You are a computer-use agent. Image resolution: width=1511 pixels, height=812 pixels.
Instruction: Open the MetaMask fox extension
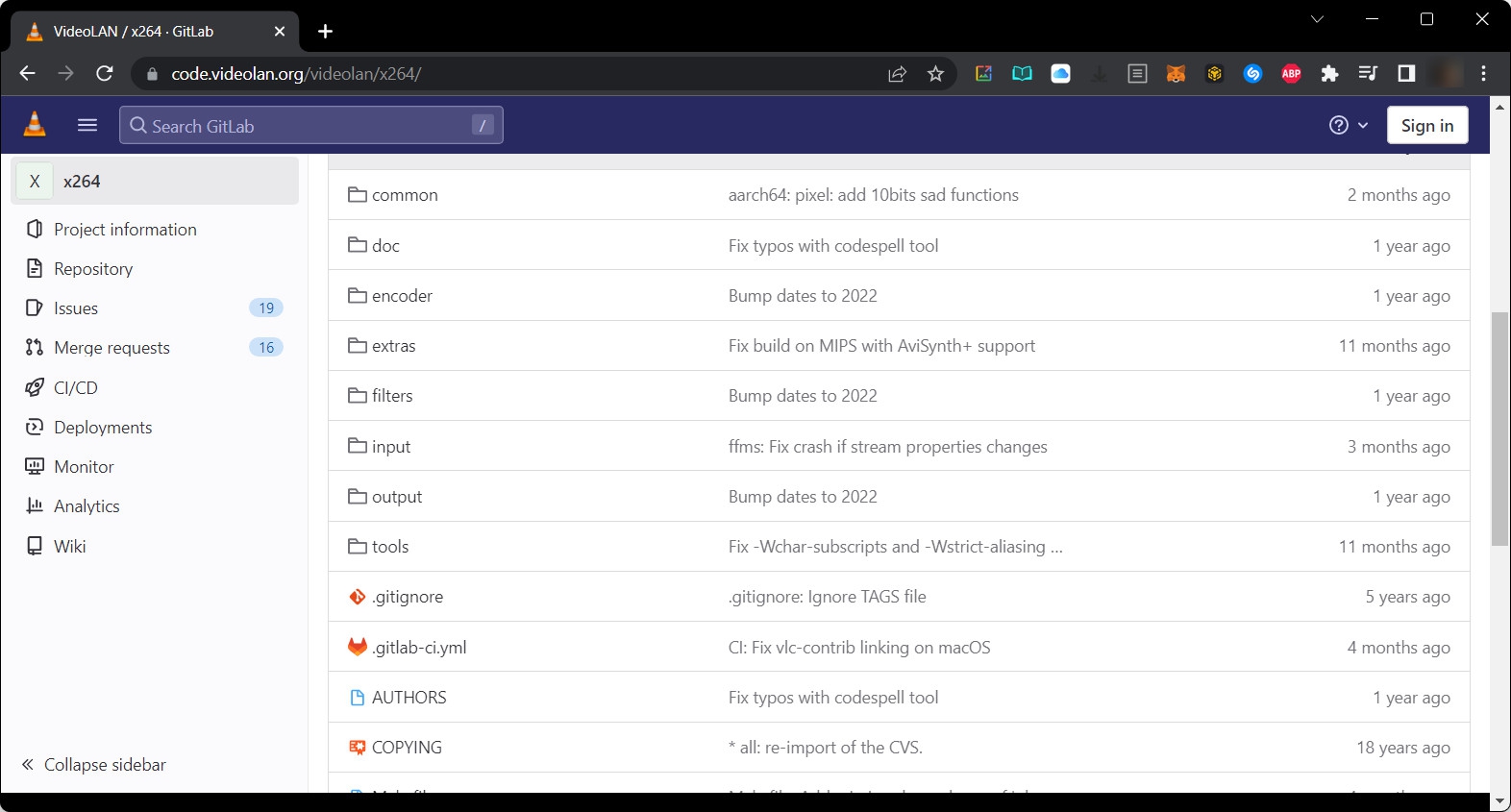[1176, 74]
